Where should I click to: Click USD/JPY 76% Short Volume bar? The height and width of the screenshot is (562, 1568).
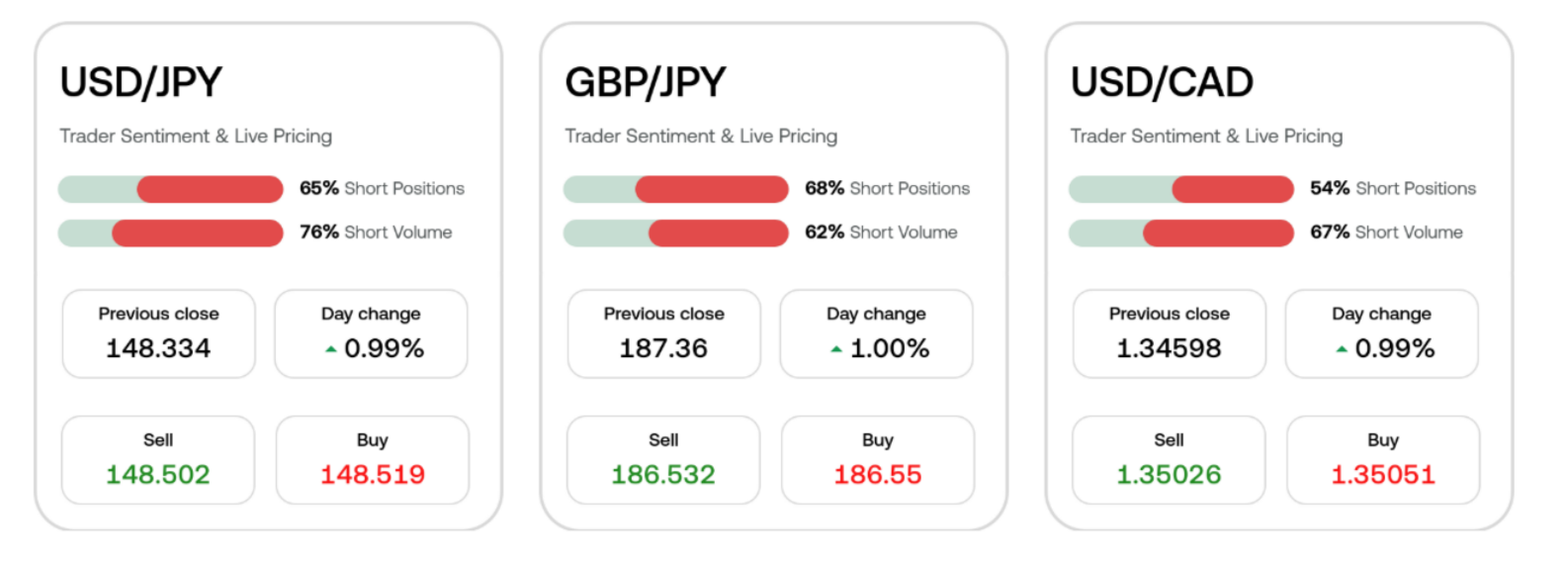[x=171, y=234]
